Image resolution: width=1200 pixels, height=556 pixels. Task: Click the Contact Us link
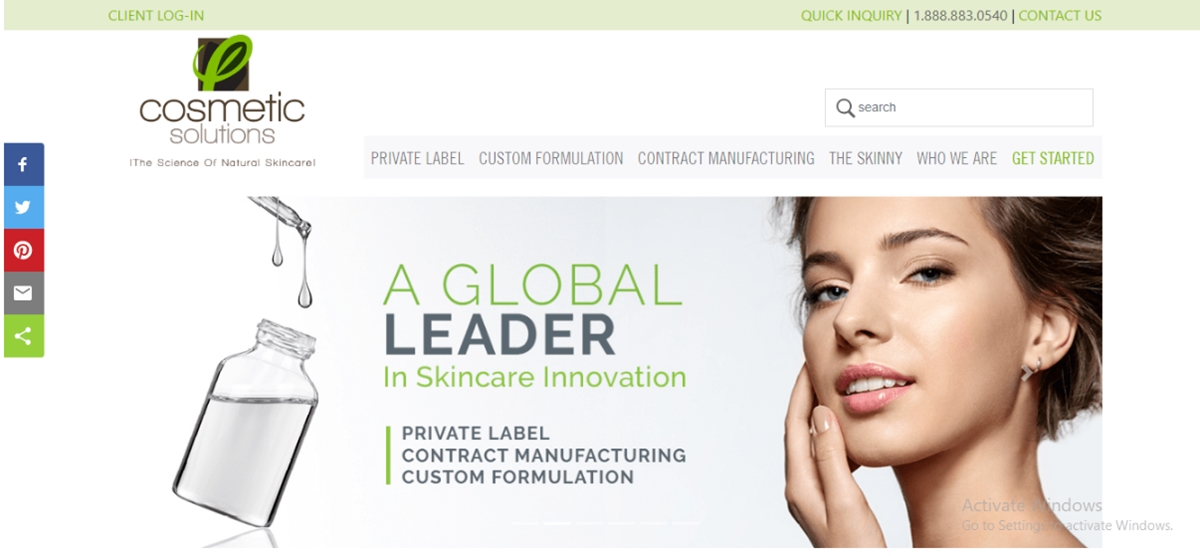[x=1060, y=15]
